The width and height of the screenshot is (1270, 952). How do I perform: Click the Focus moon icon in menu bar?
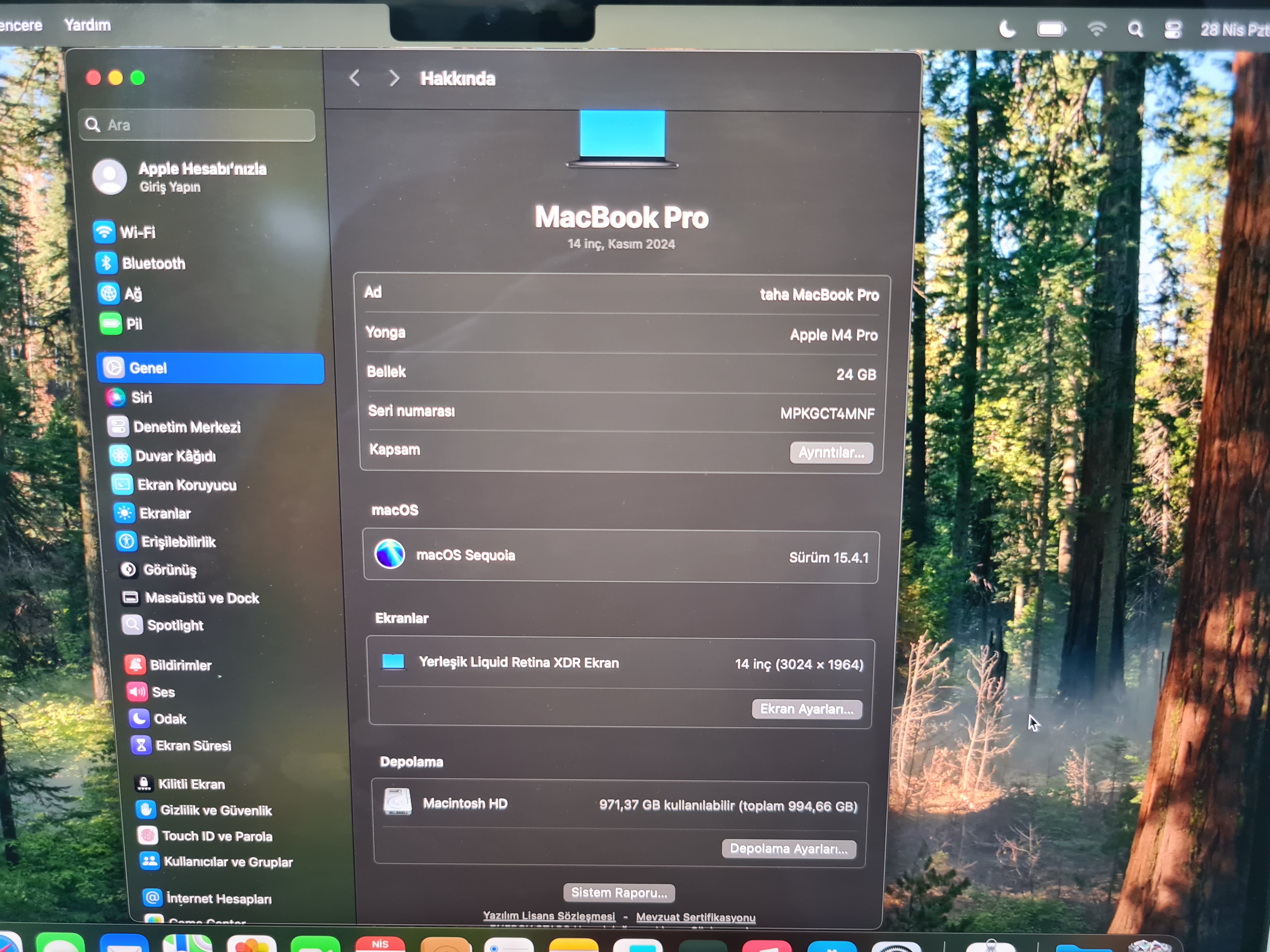pyautogui.click(x=1007, y=29)
